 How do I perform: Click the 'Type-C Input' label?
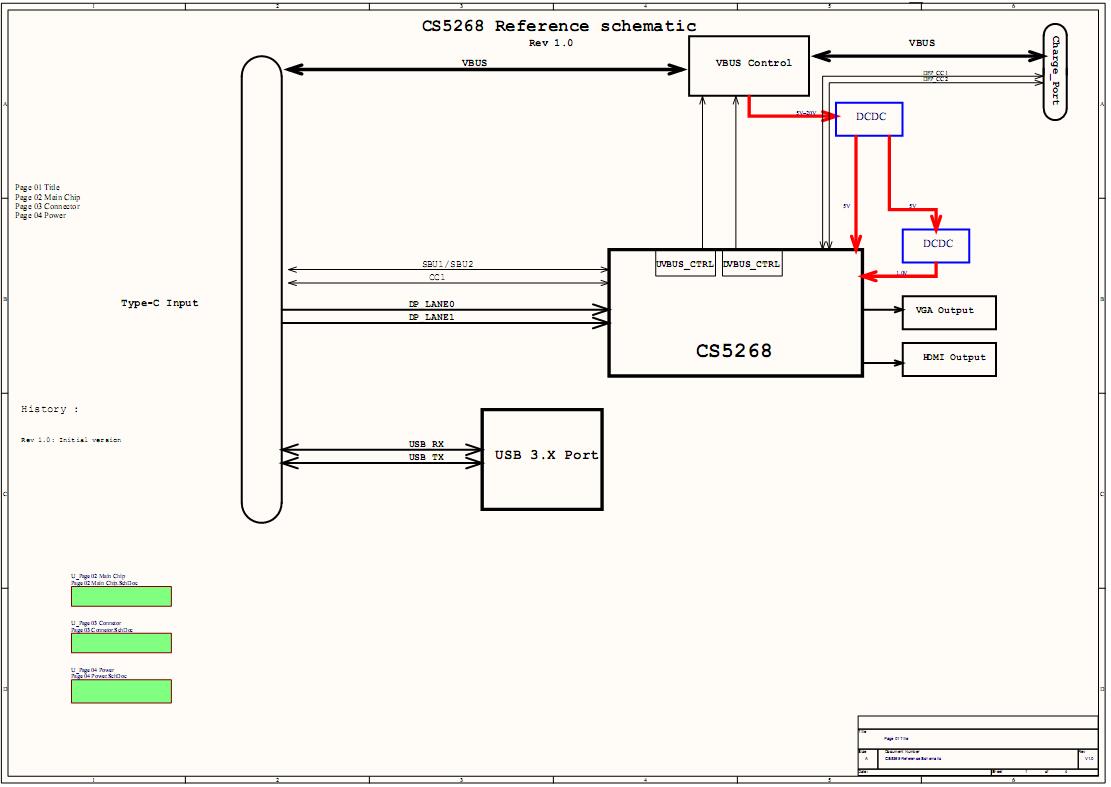point(159,303)
